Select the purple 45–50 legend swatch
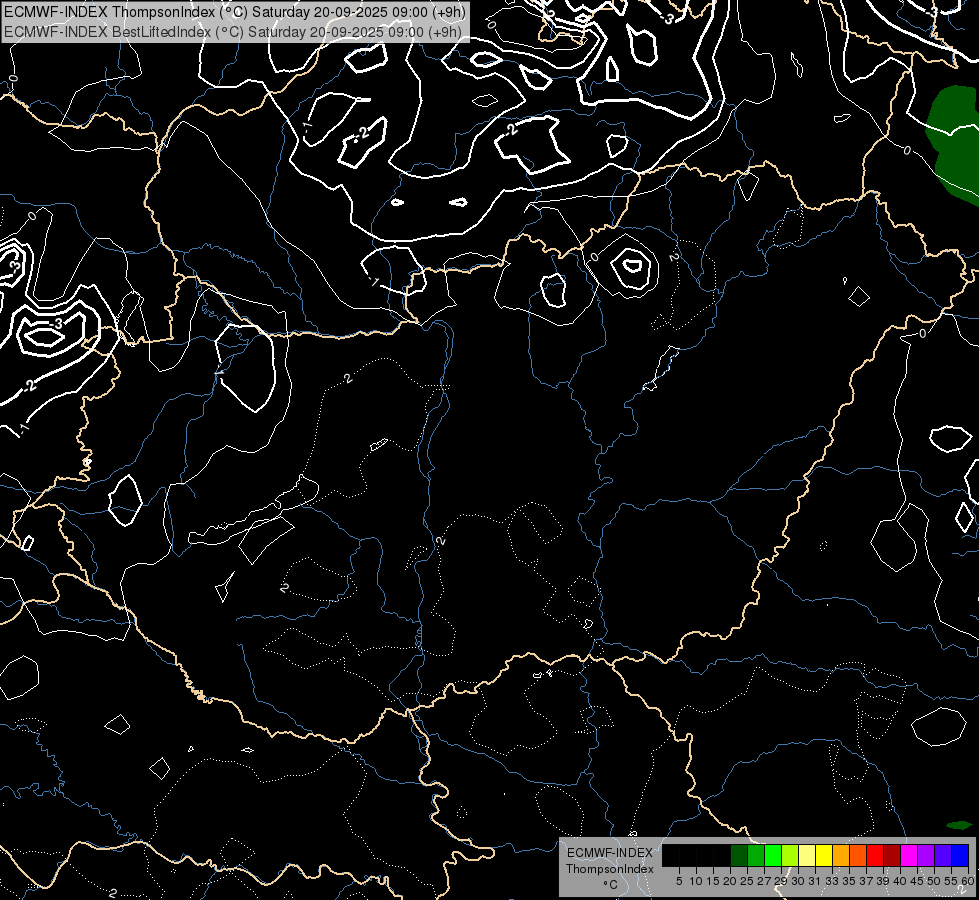This screenshot has width=979, height=900. coord(925,855)
